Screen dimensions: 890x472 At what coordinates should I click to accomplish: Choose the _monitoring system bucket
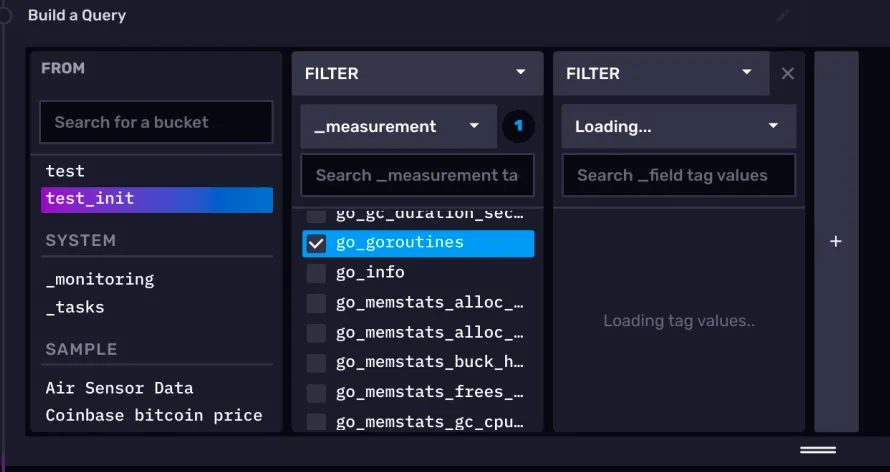(x=100, y=279)
